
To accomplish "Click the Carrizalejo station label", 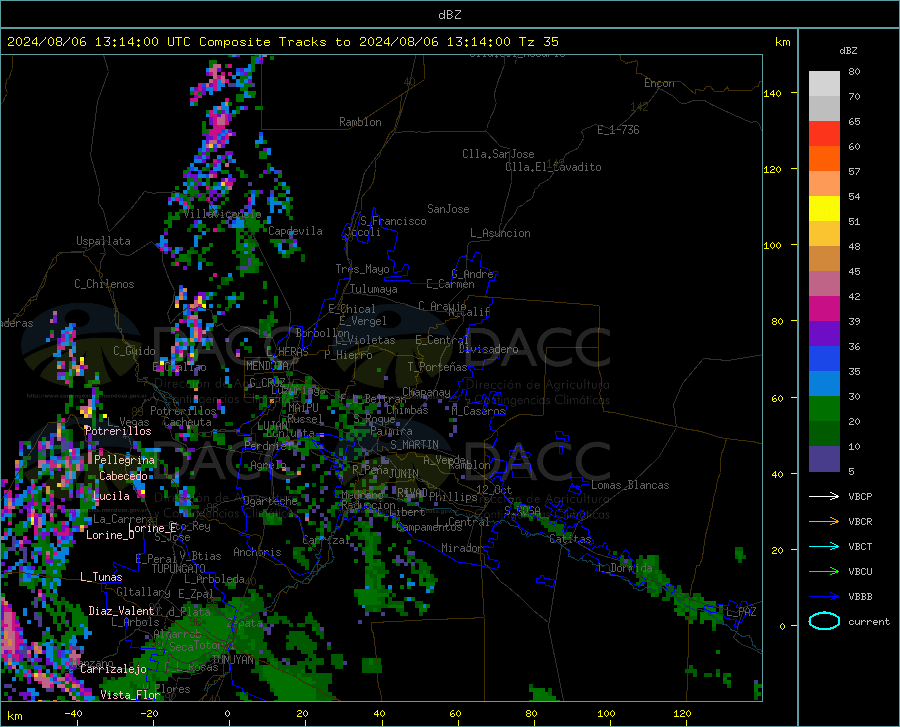I will pos(114,669).
